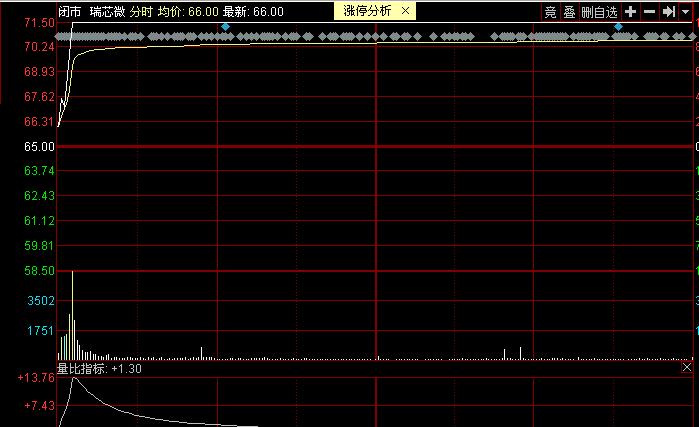Image resolution: width=699 pixels, height=427 pixels.
Task: Click the skip-to-end arrow icon
Action: pyautogui.click(x=668, y=12)
